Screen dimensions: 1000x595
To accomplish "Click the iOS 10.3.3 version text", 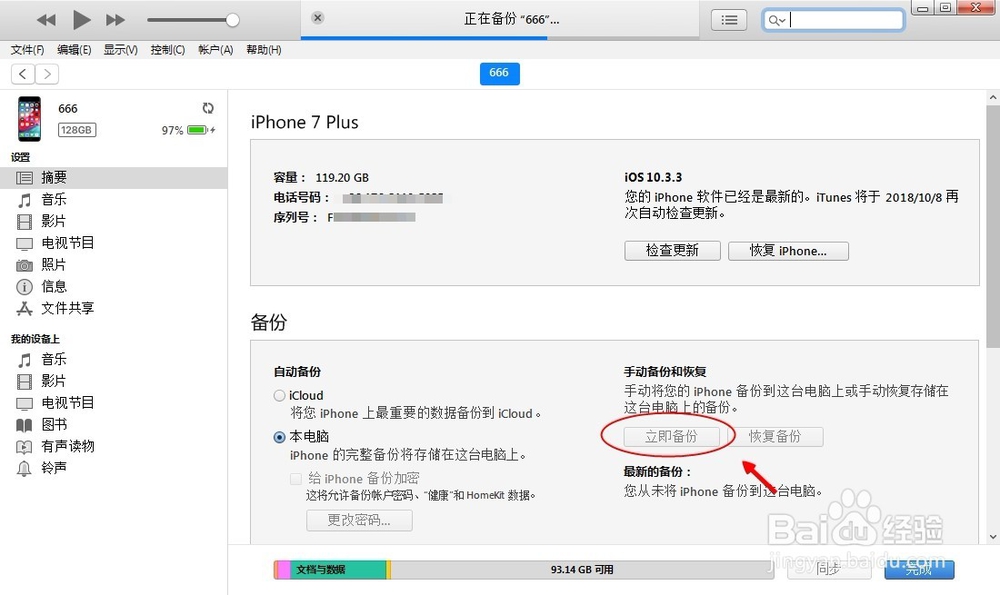I will point(653,177).
